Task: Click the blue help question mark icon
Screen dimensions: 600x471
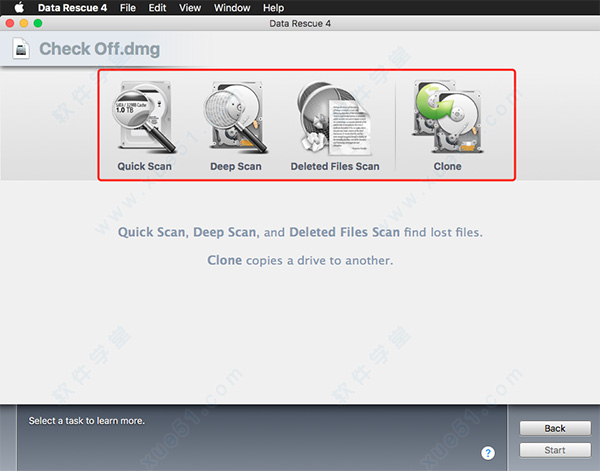Action: 488,453
